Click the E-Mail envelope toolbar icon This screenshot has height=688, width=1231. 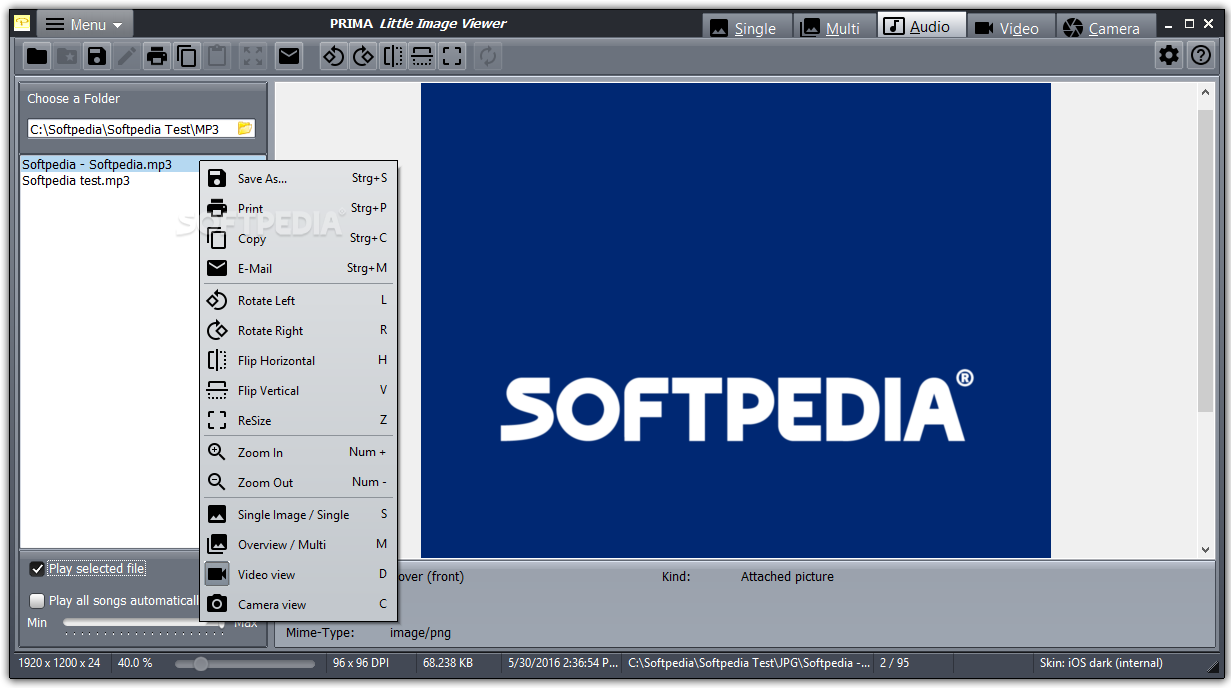point(289,56)
